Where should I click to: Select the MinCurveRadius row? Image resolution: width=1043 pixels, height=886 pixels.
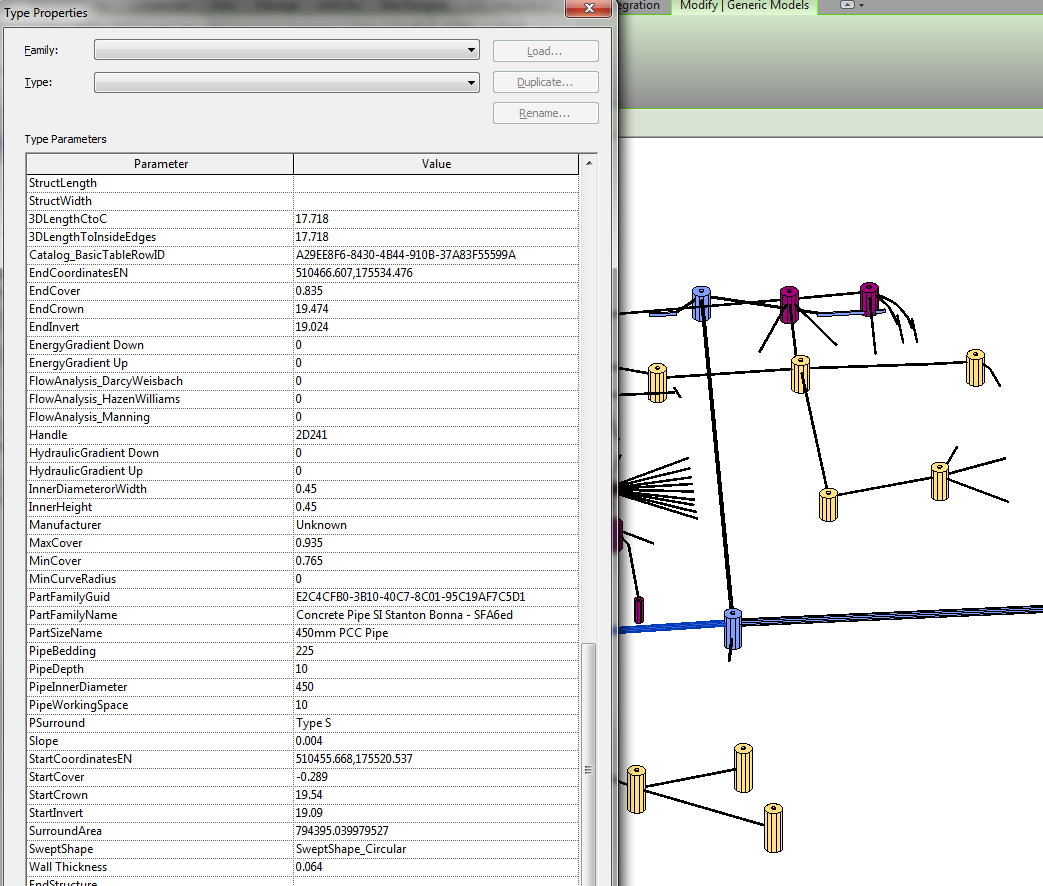(x=303, y=578)
